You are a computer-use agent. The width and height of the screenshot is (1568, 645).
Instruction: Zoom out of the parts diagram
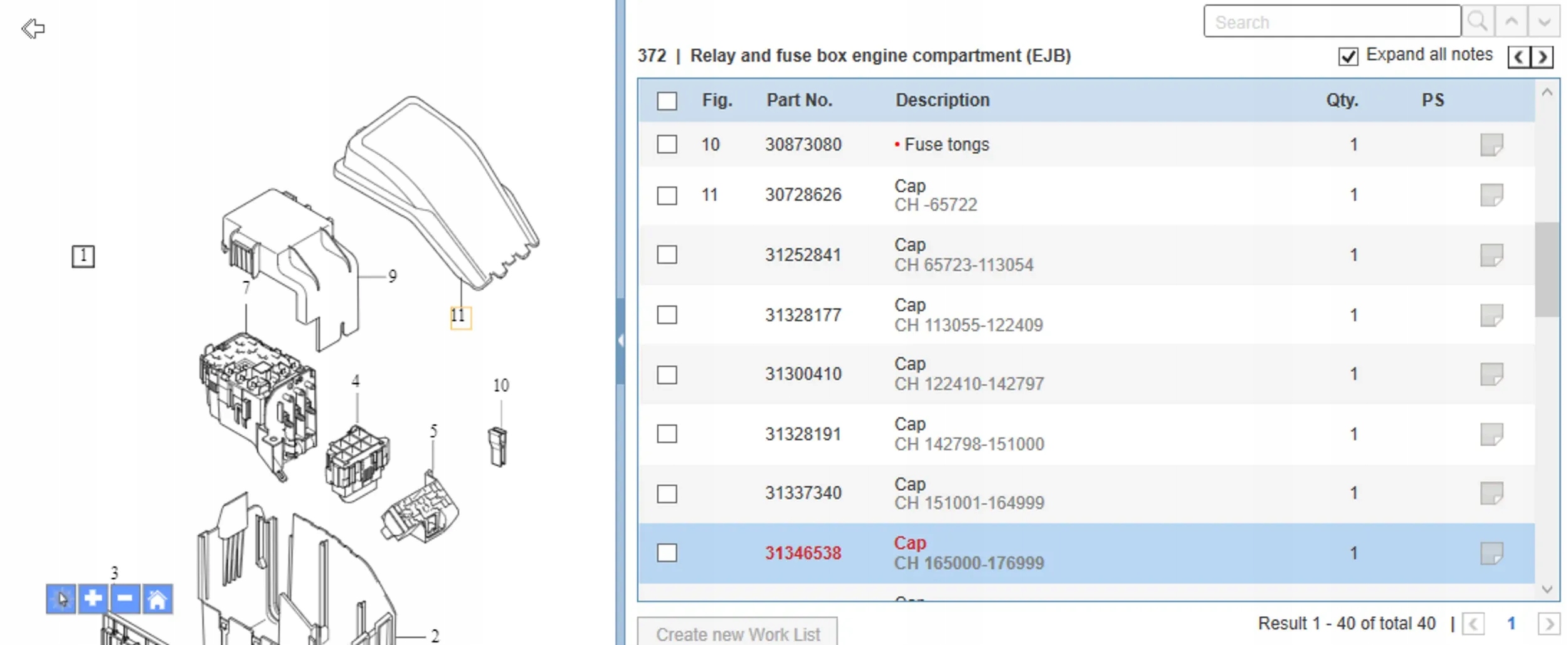point(125,599)
